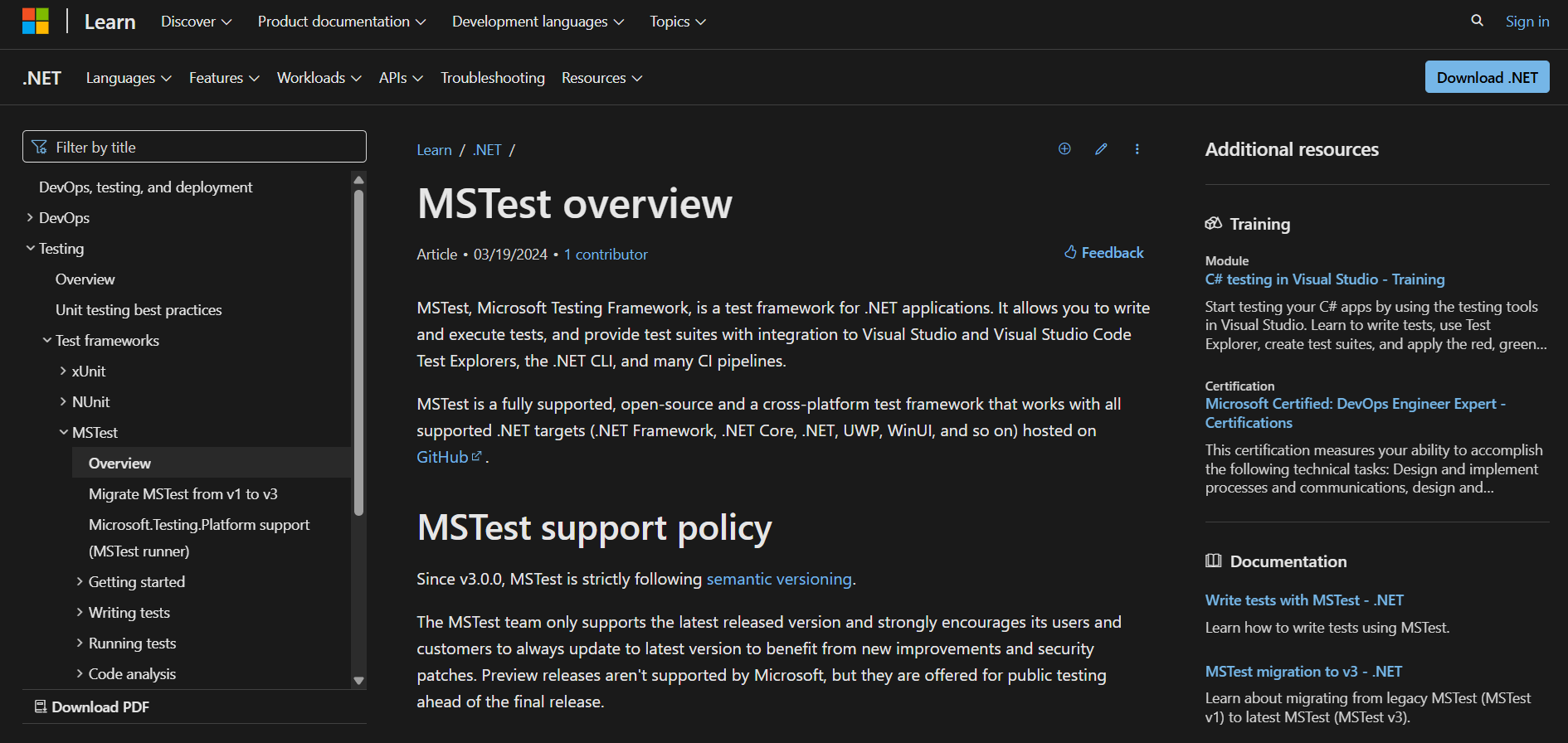
Task: Expand the Writing tests node
Action: tap(80, 613)
